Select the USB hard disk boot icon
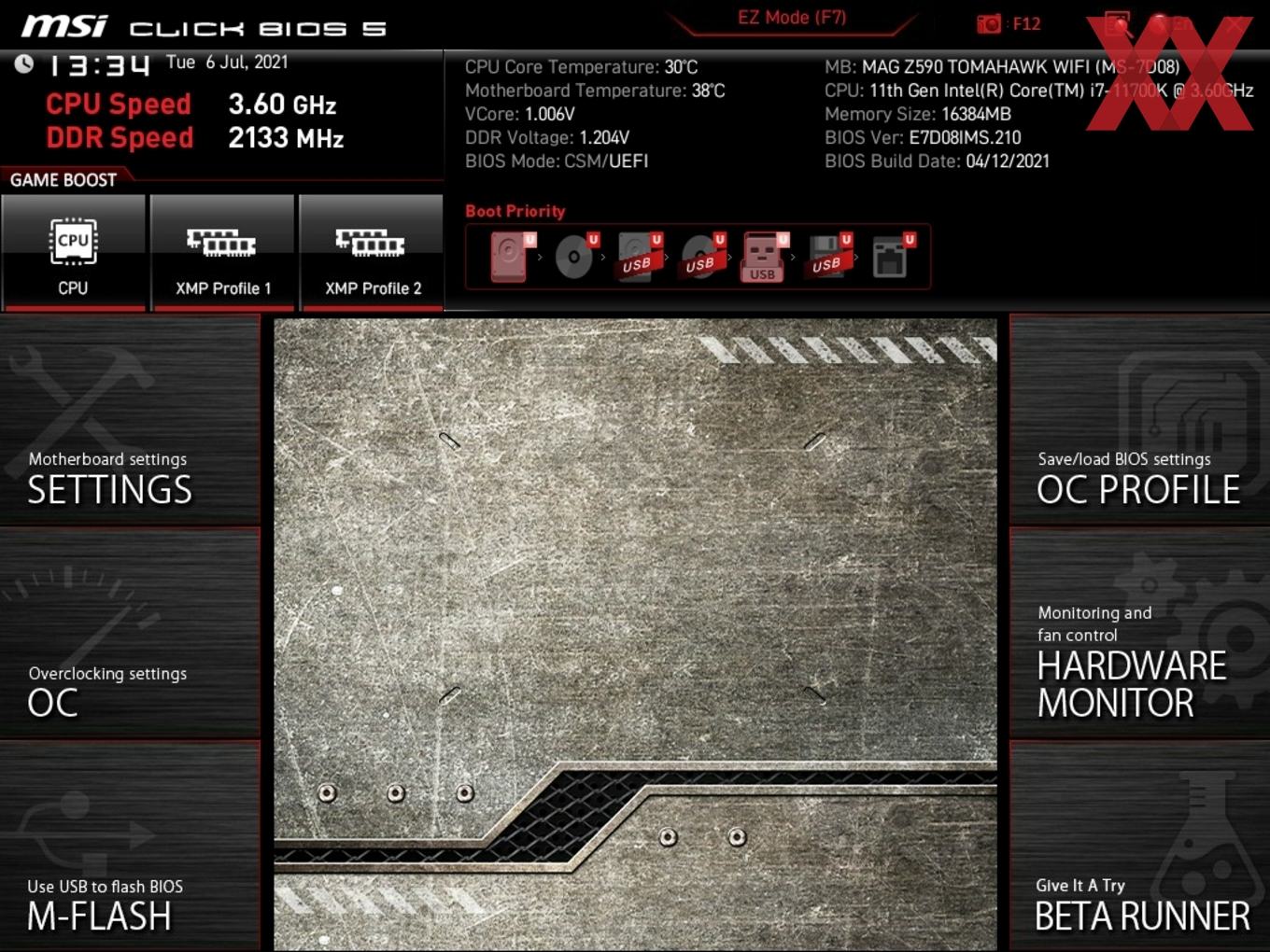 (x=639, y=257)
